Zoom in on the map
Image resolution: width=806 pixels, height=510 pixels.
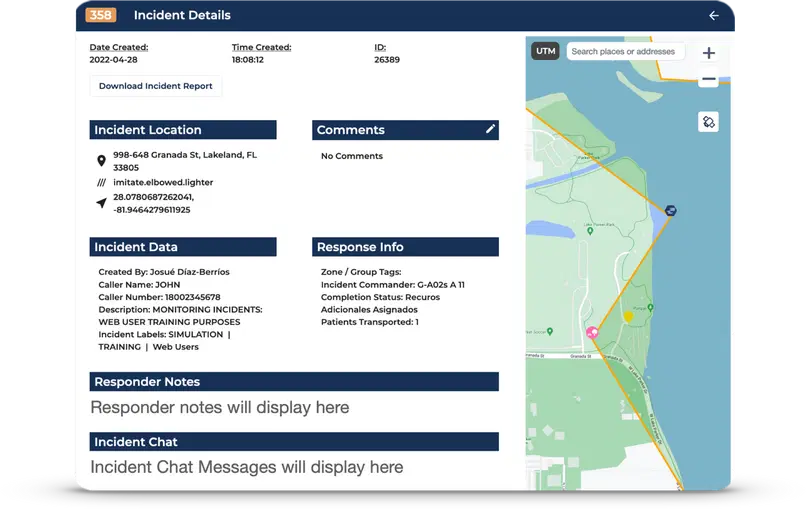[x=709, y=53]
